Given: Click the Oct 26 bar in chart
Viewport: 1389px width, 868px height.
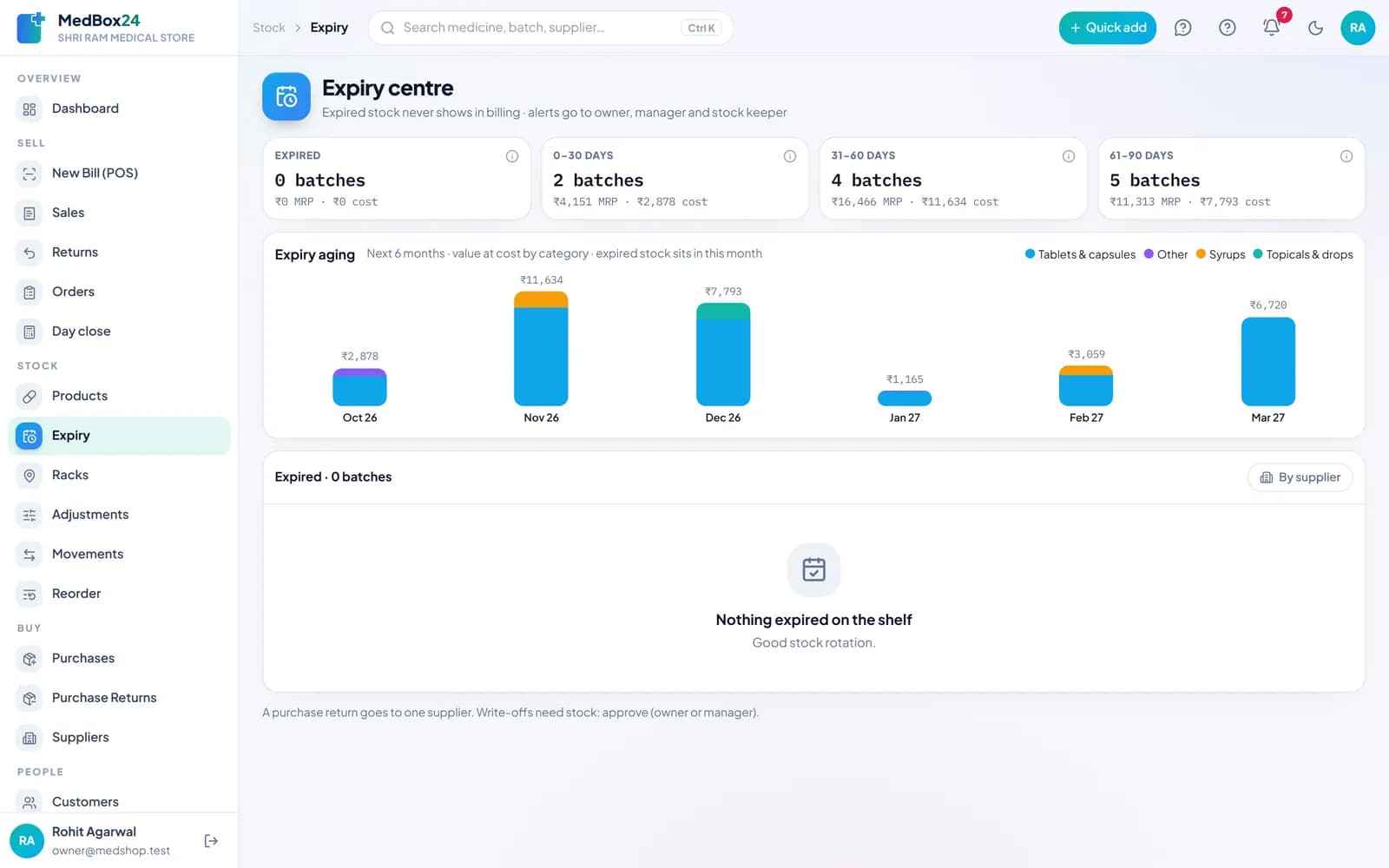Looking at the screenshot, I should [359, 387].
